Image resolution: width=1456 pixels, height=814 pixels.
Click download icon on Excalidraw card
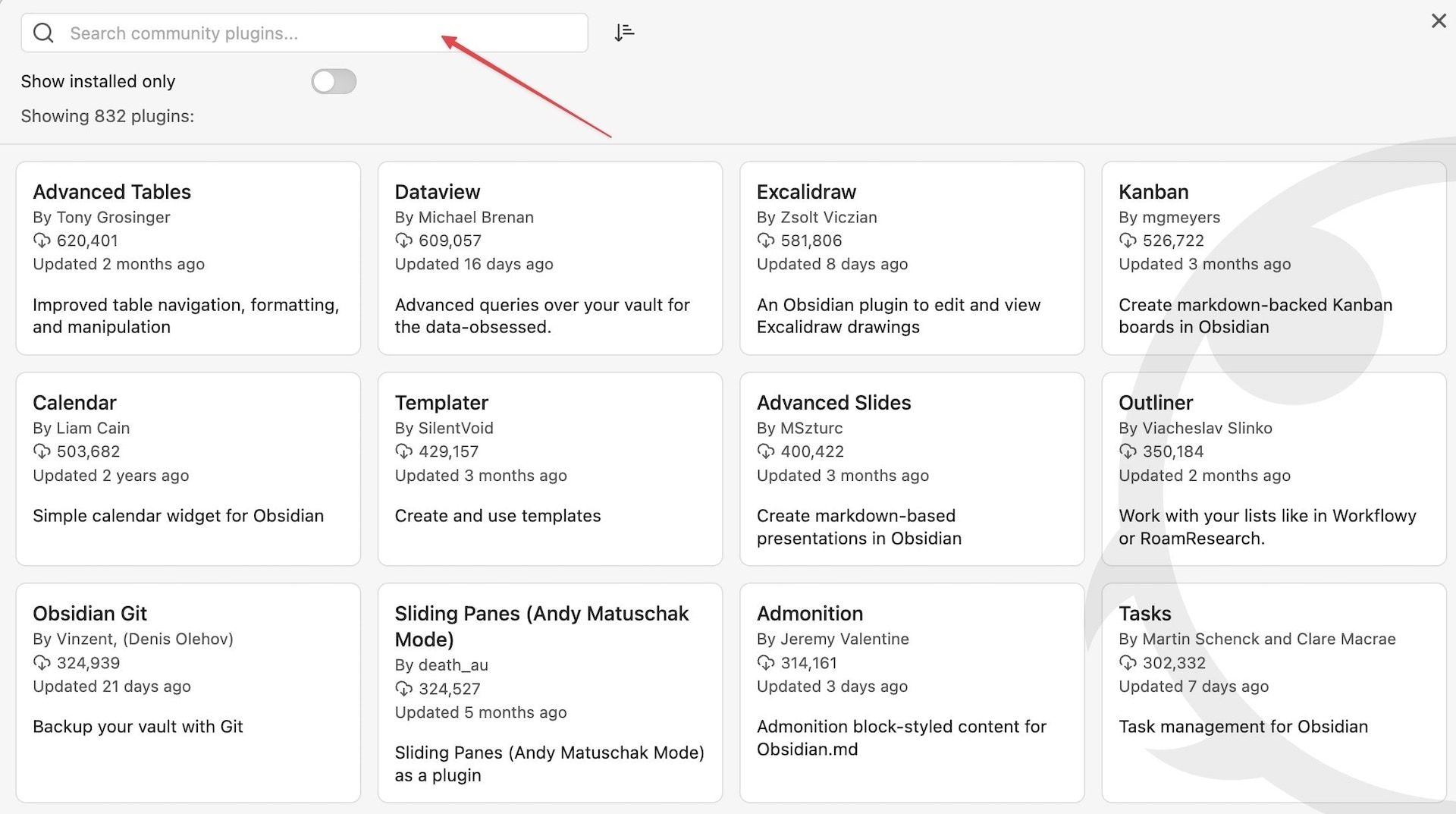tap(765, 240)
